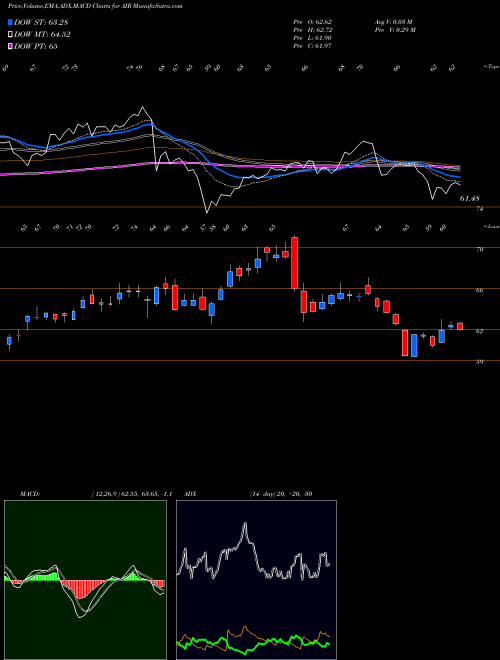Click the 74 axis label under EMA chart

tap(479, 208)
